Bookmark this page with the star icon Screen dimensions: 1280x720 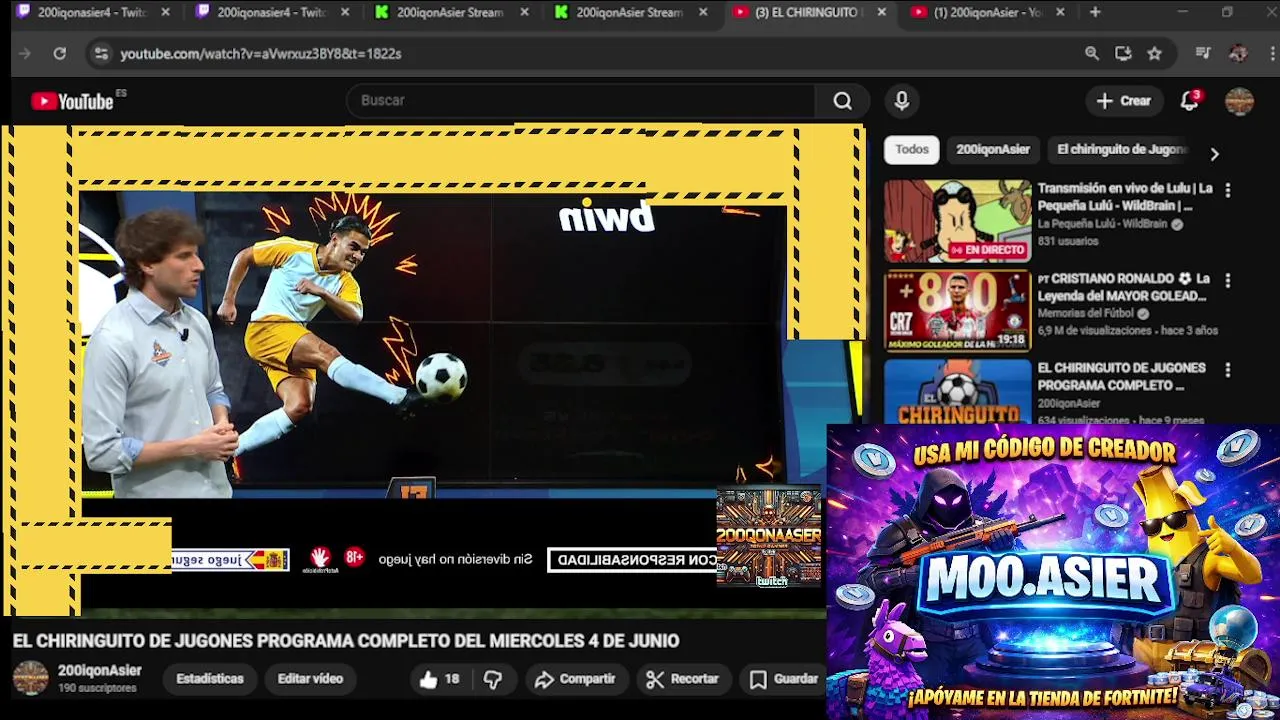pyautogui.click(x=1154, y=53)
